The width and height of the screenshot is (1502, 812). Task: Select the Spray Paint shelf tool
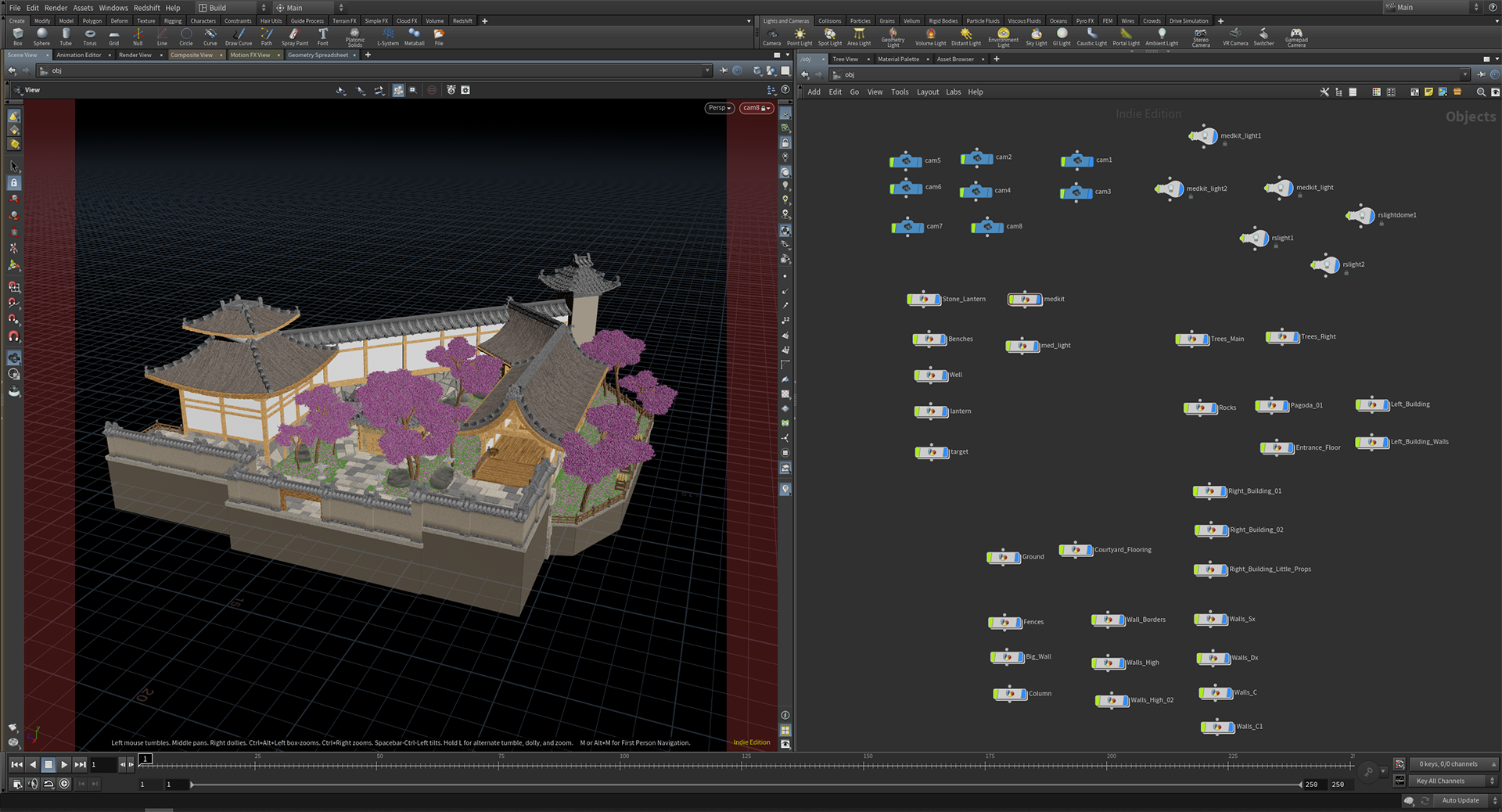click(295, 37)
